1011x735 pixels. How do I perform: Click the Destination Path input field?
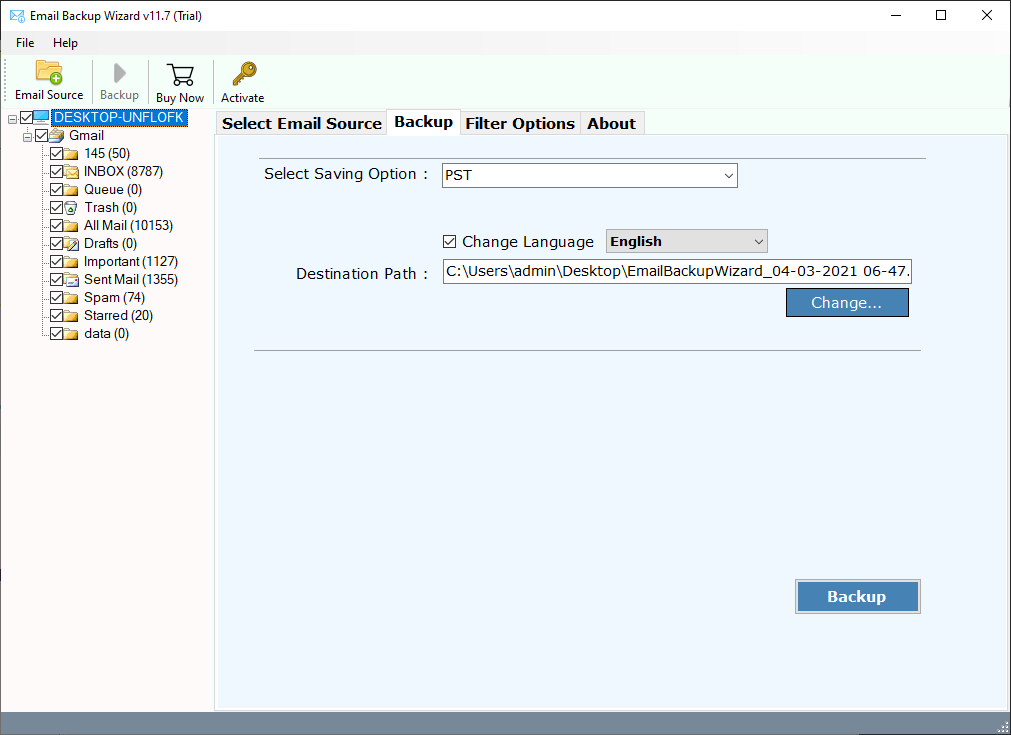(x=678, y=271)
